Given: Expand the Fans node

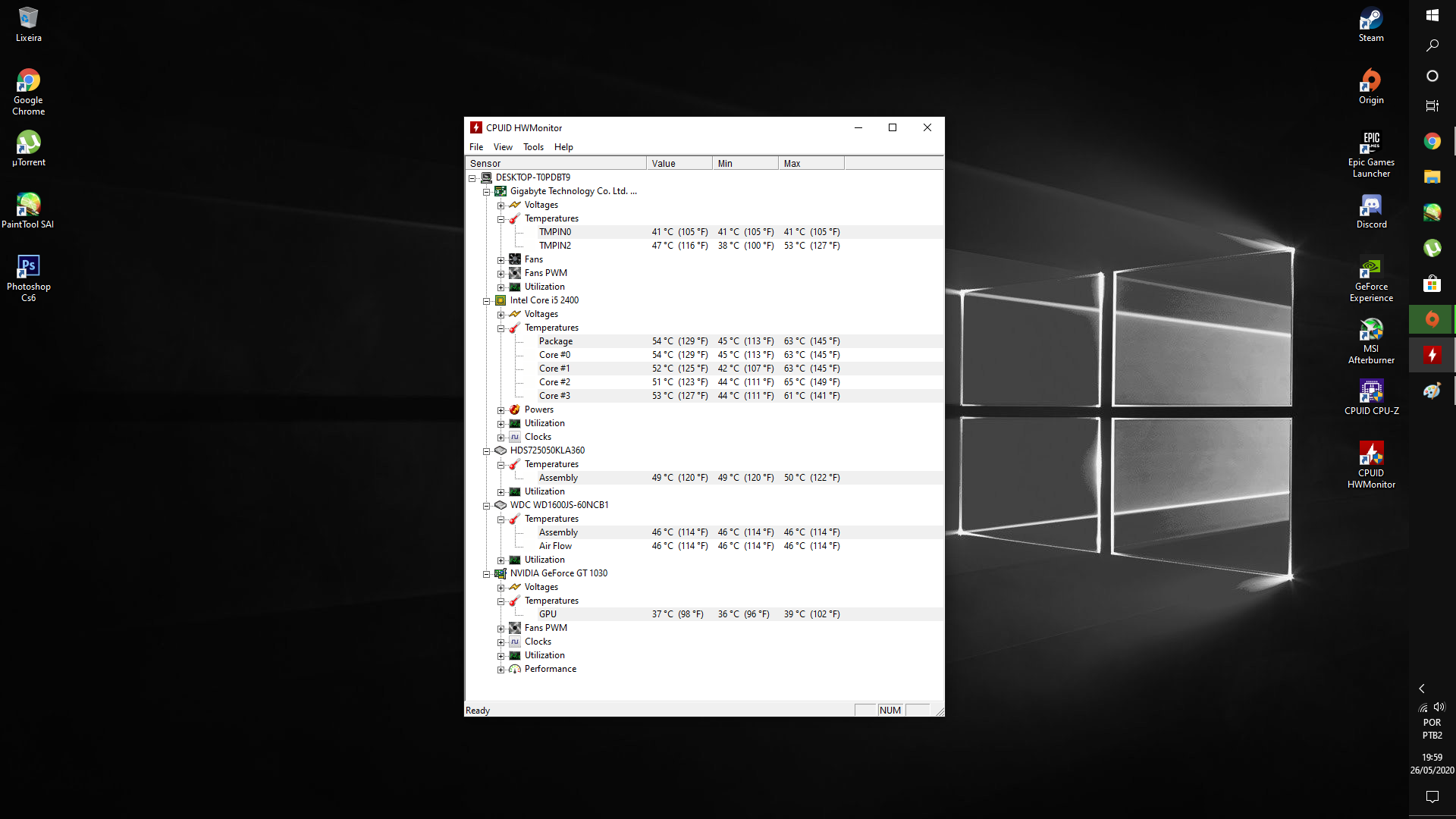Looking at the screenshot, I should click(x=500, y=260).
